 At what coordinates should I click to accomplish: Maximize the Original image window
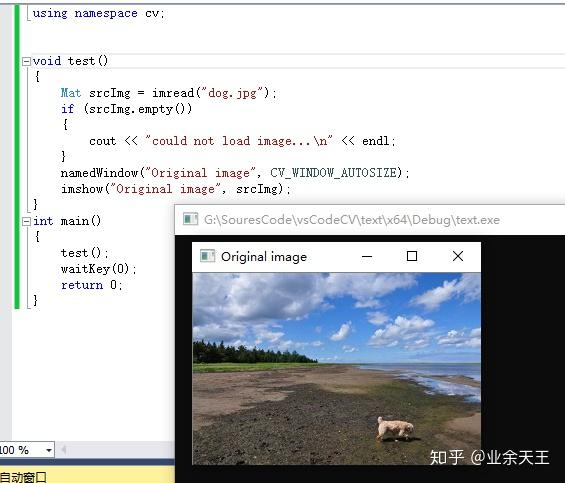click(412, 256)
